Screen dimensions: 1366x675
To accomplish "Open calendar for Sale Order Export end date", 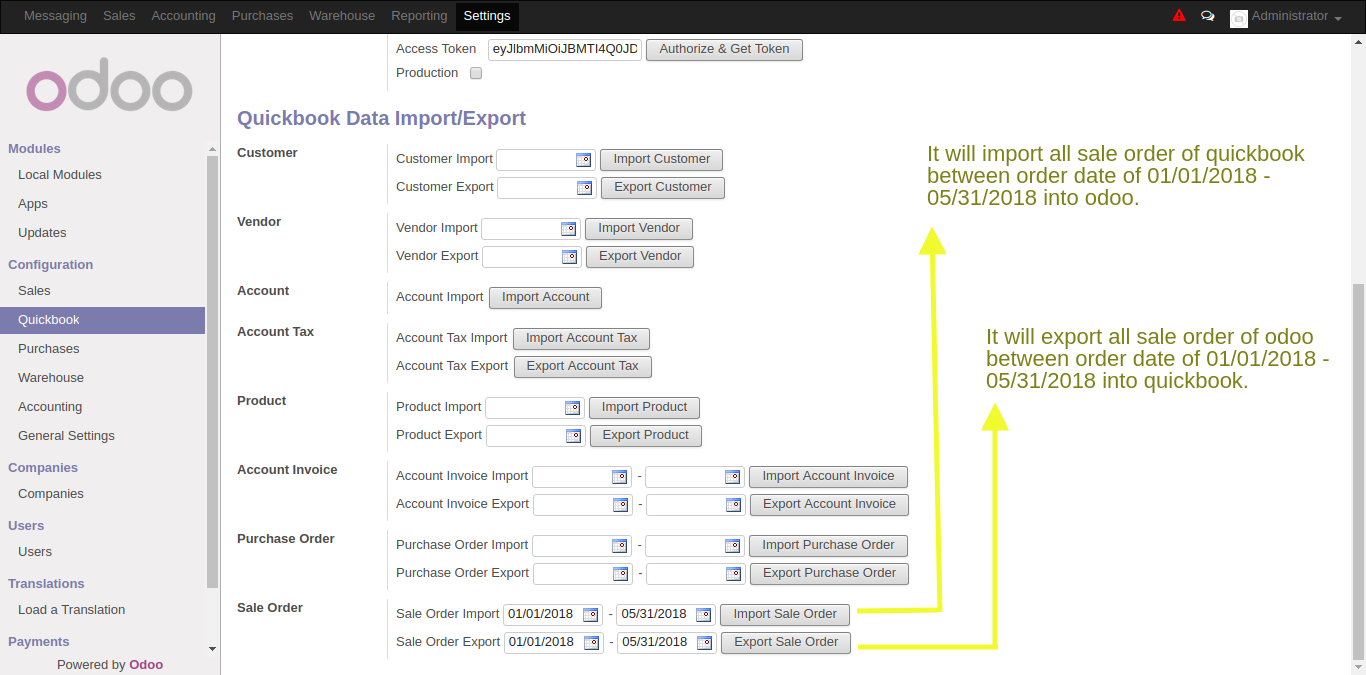I will [x=704, y=643].
